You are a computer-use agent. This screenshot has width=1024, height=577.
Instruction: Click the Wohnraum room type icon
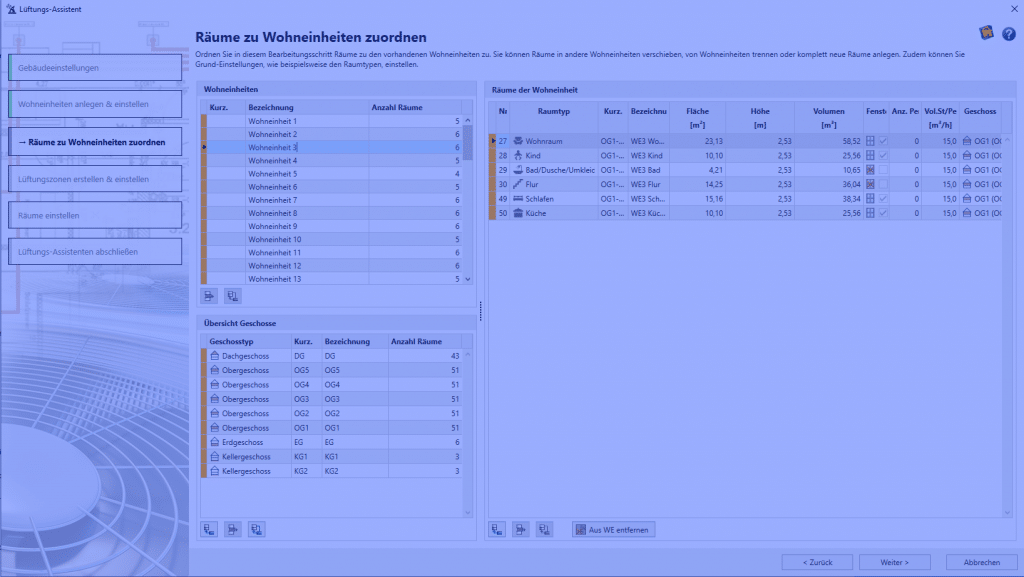pos(518,141)
